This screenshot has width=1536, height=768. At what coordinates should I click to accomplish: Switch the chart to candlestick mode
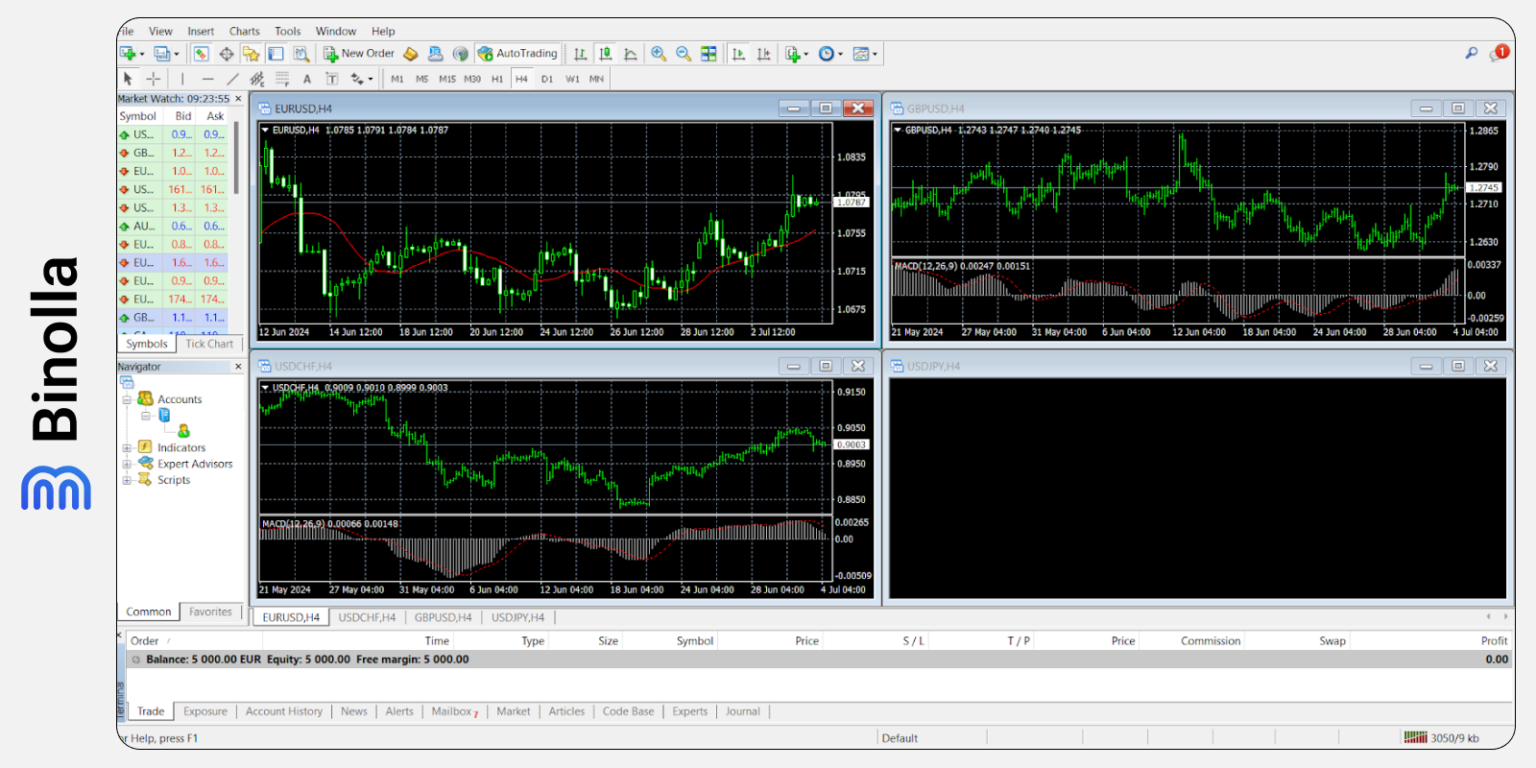point(606,53)
